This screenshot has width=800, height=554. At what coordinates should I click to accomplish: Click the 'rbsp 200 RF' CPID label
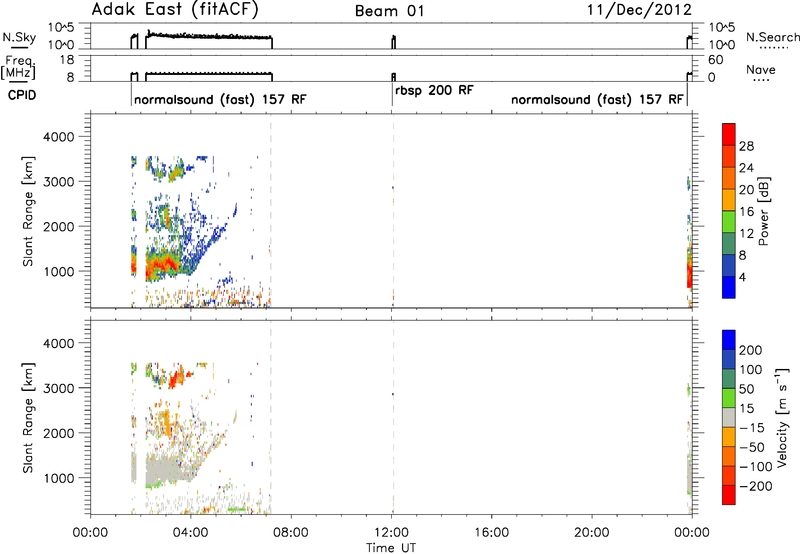pos(435,90)
